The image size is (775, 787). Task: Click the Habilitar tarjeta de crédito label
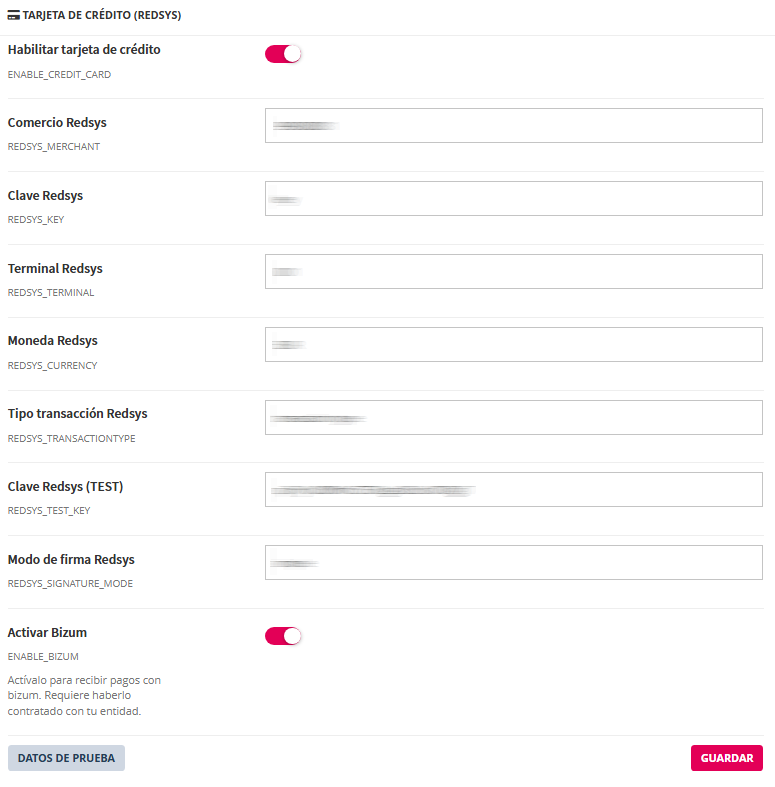tap(84, 50)
